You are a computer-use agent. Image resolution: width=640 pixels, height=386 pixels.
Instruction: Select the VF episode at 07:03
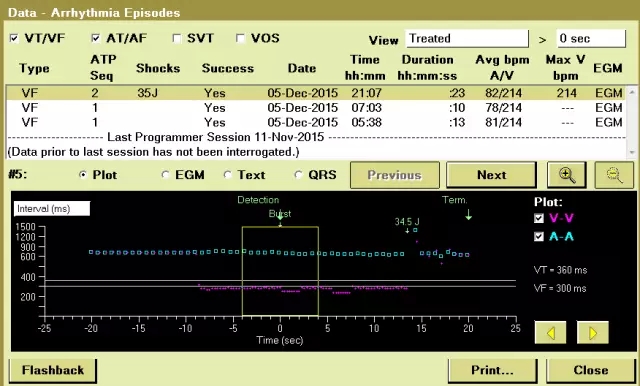pos(316,108)
